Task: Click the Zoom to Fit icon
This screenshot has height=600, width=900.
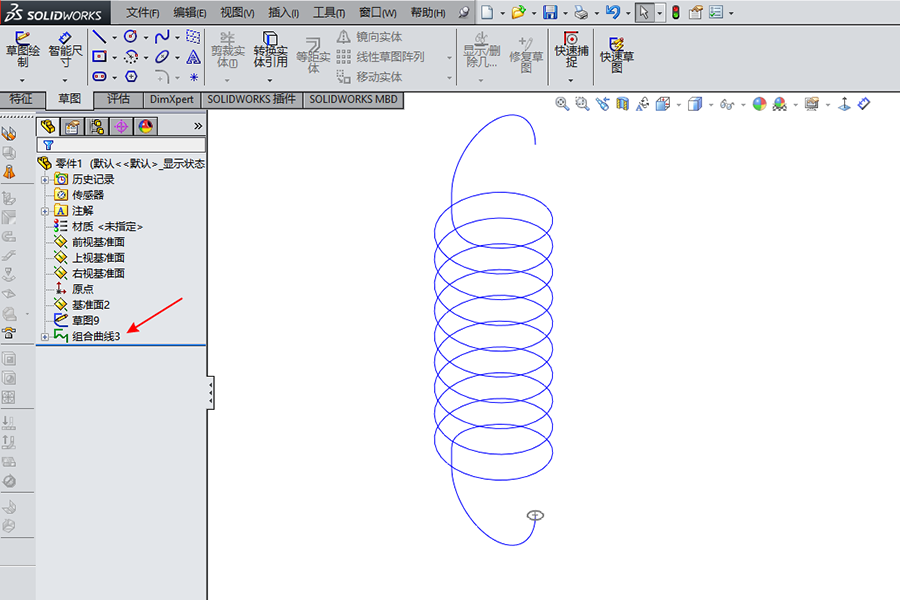Action: tap(562, 104)
